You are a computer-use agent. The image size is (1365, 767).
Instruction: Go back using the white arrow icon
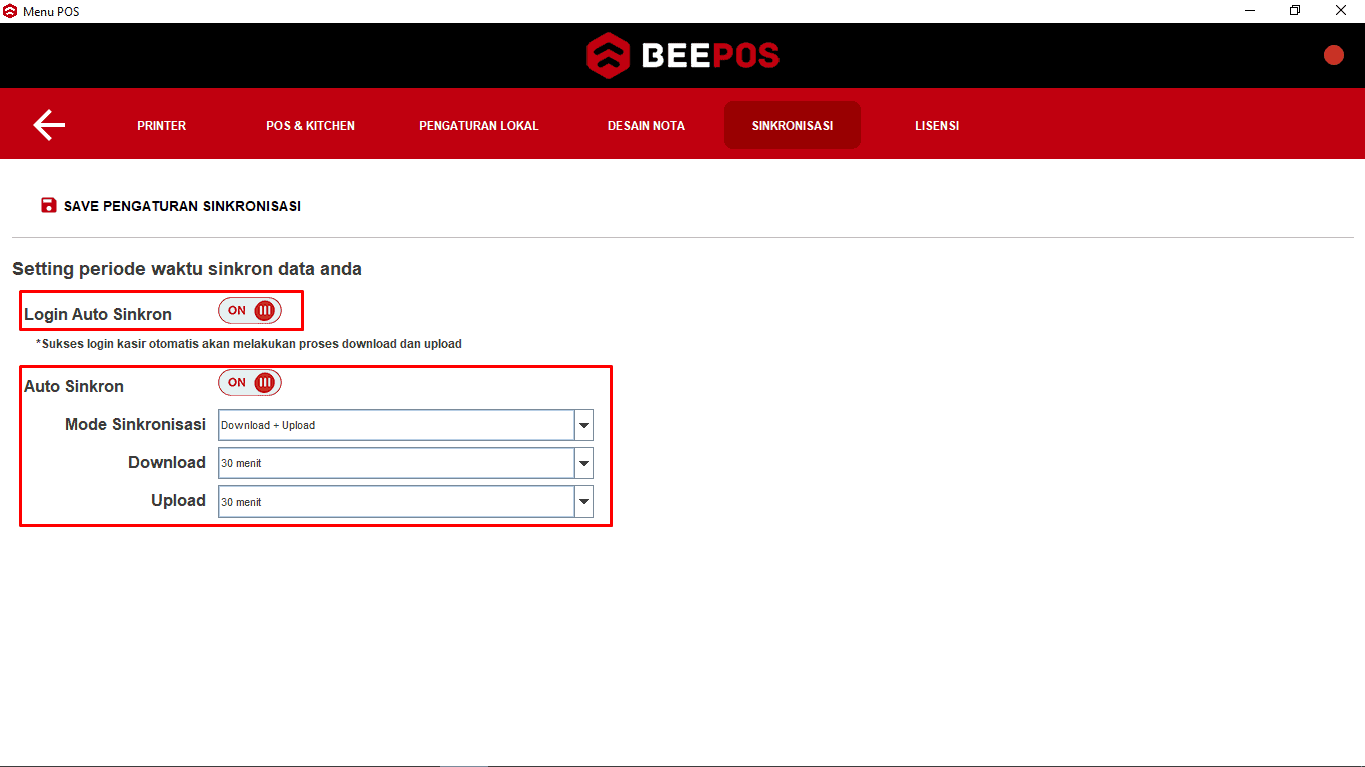49,124
